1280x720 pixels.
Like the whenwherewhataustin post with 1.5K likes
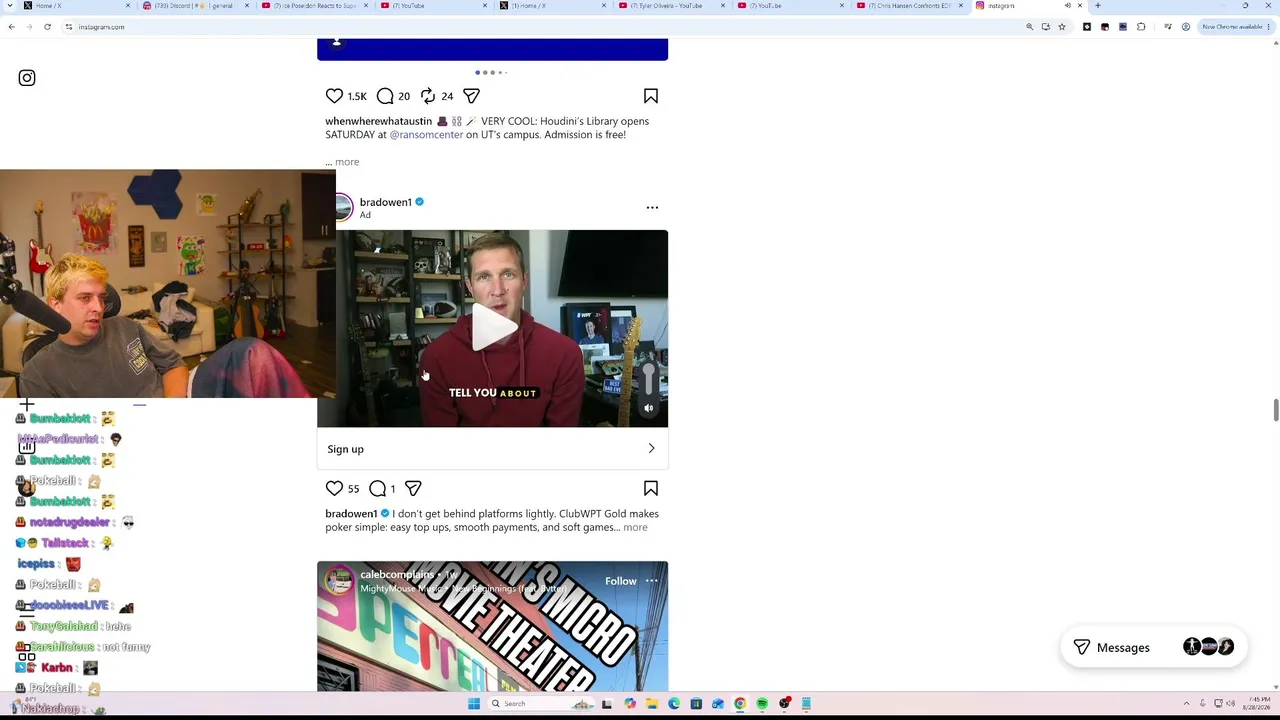[x=334, y=96]
